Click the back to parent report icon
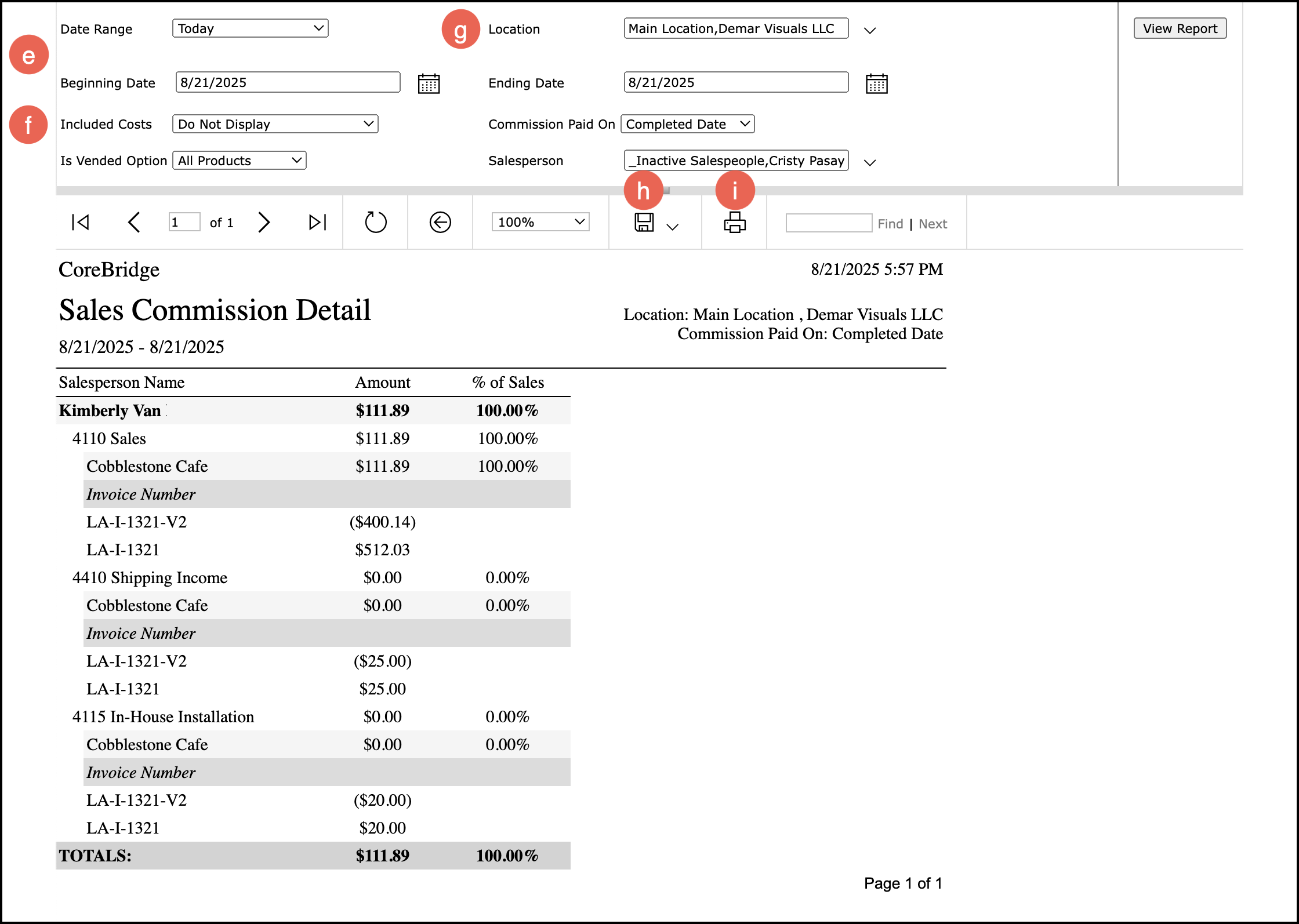Screen dimensions: 1299x924 click(440, 222)
